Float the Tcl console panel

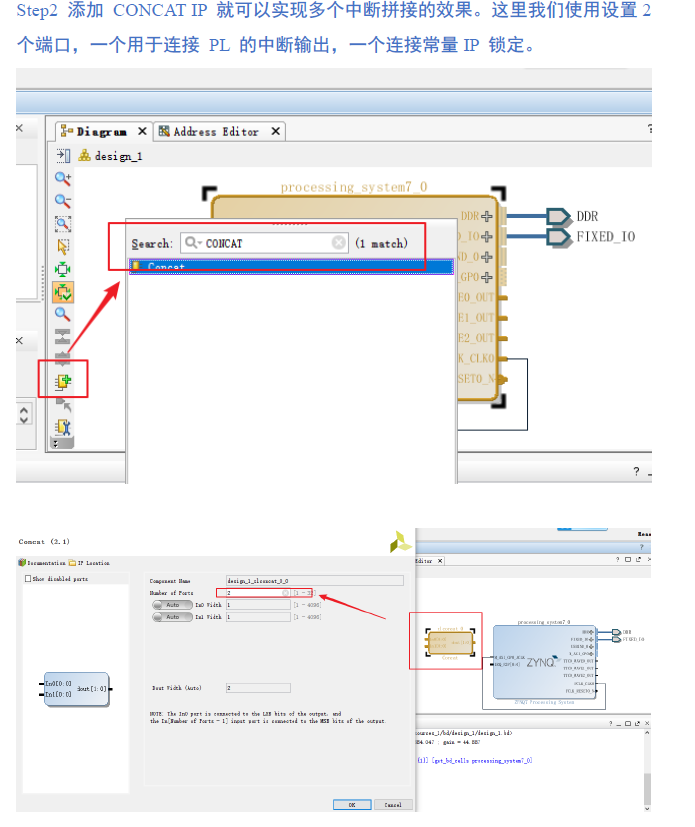[638, 724]
